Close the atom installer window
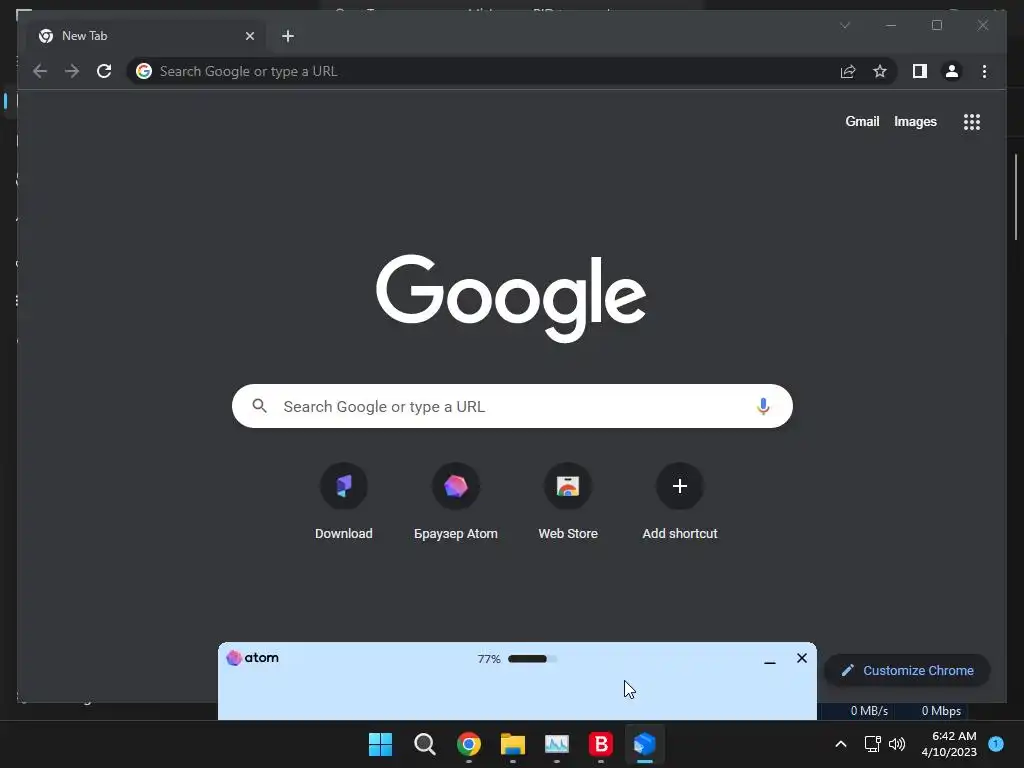Viewport: 1024px width, 768px height. click(x=802, y=658)
